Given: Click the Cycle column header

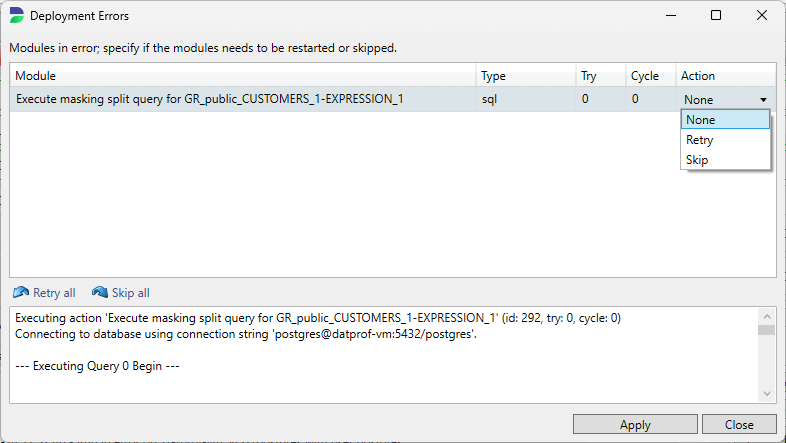Looking at the screenshot, I should coord(650,76).
